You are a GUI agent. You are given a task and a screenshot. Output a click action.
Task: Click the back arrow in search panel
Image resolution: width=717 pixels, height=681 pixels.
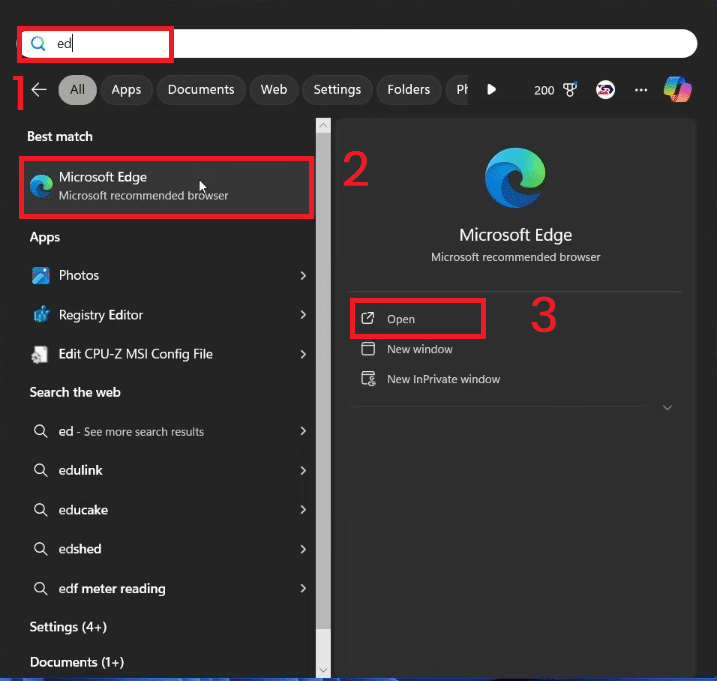tap(39, 90)
